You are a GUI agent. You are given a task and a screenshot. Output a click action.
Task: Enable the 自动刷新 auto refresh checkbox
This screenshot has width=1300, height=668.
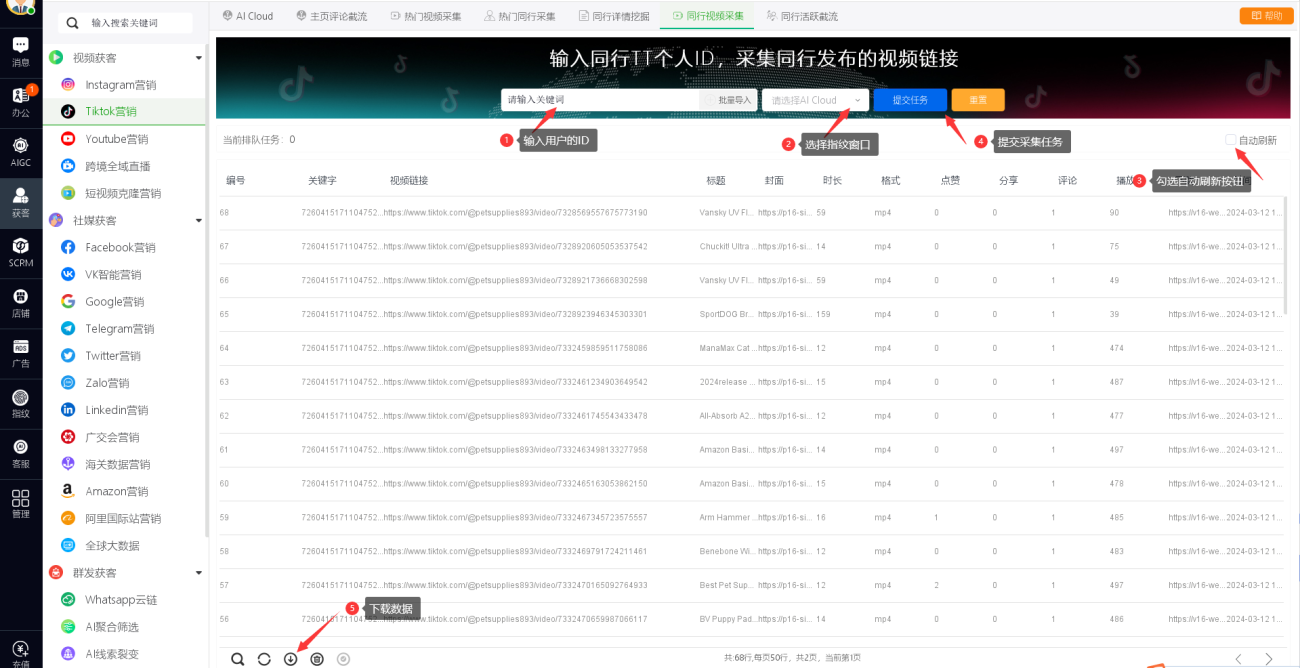coord(1231,140)
